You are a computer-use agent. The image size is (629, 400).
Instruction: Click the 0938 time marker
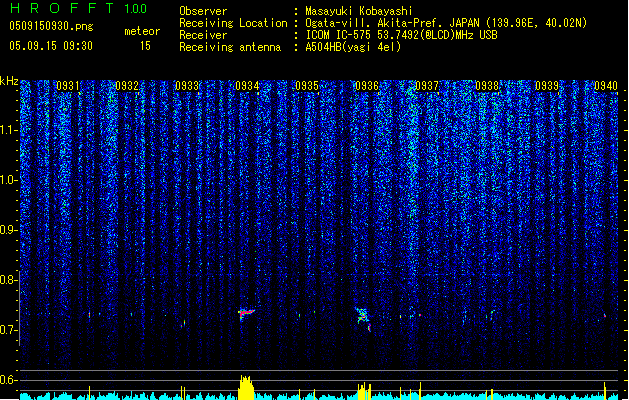pos(487,86)
